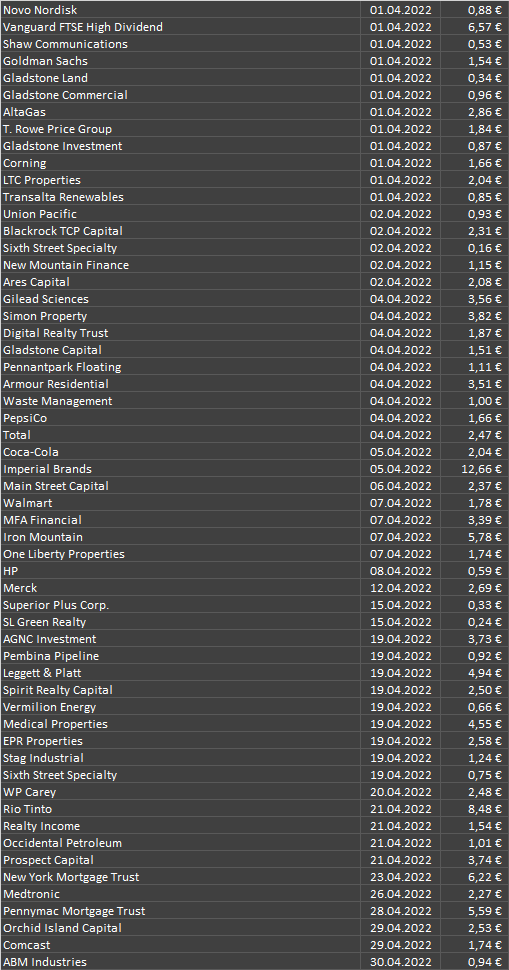Click the Gladstone Commercial cell

pos(181,95)
